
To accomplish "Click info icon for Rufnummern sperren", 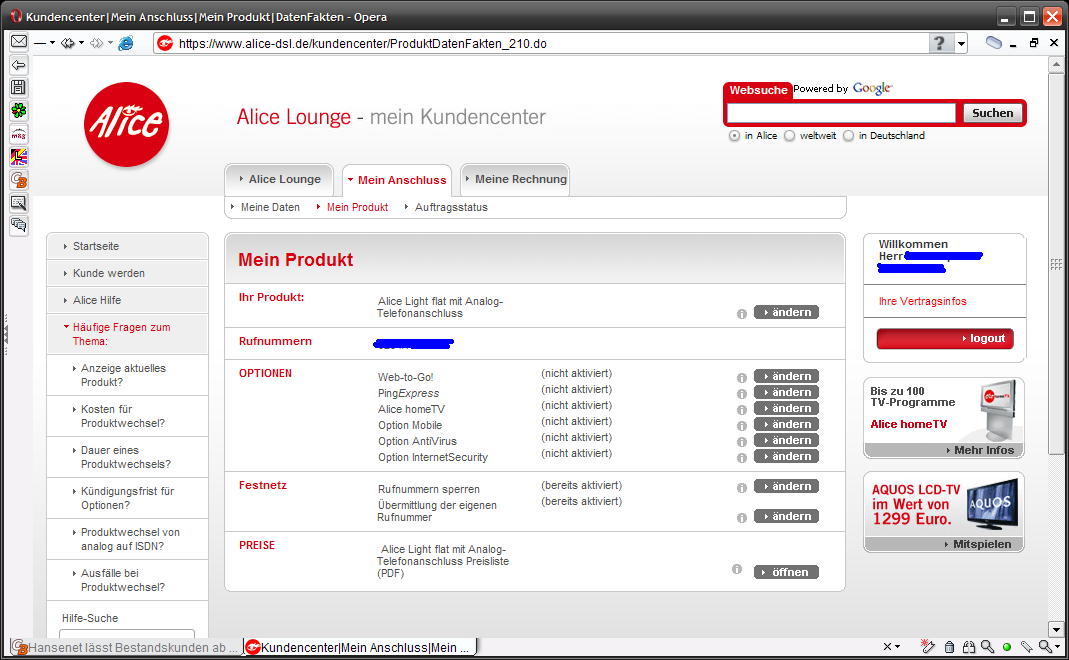I will tap(742, 488).
